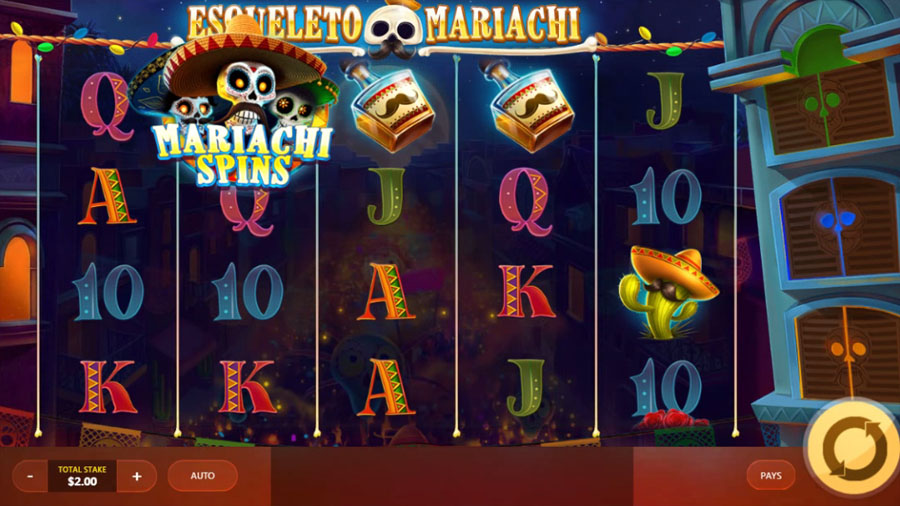Click the green J in third reel
This screenshot has width=900, height=506.
coord(386,196)
